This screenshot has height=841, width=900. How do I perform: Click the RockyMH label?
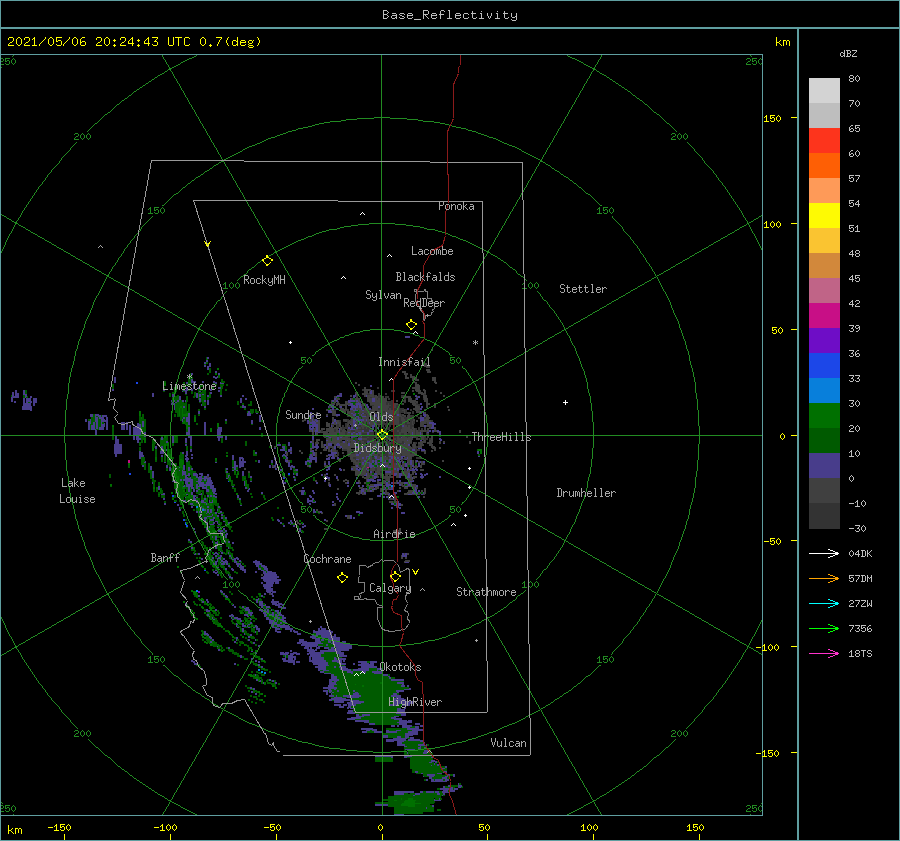pos(264,280)
